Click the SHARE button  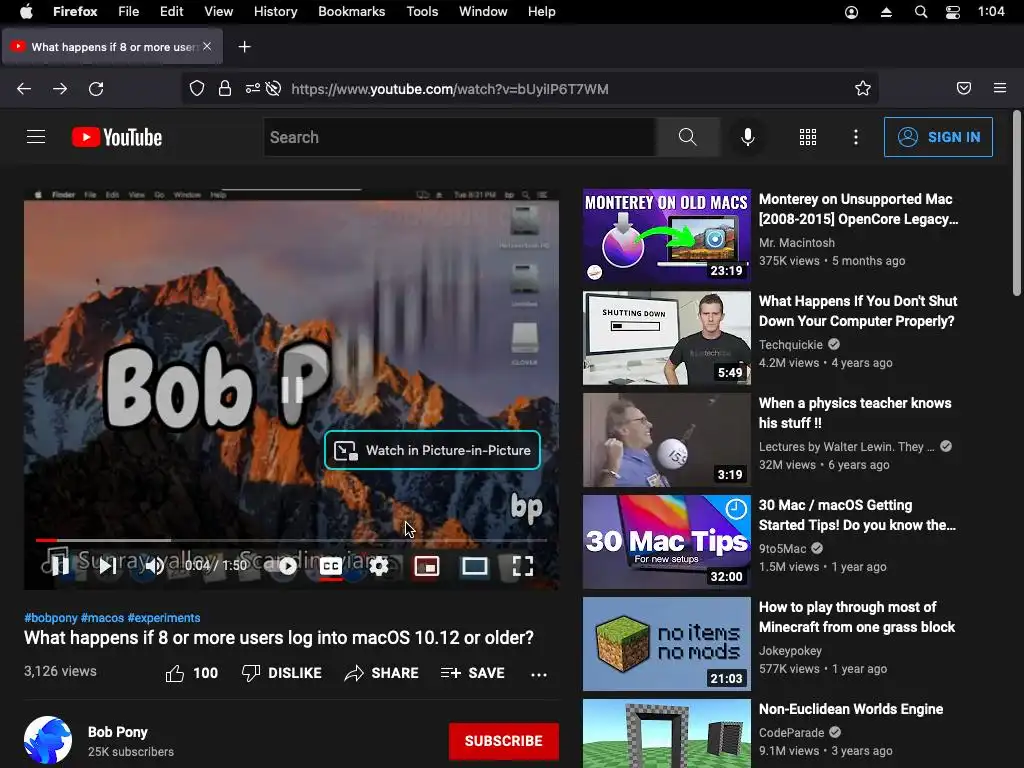(x=381, y=673)
